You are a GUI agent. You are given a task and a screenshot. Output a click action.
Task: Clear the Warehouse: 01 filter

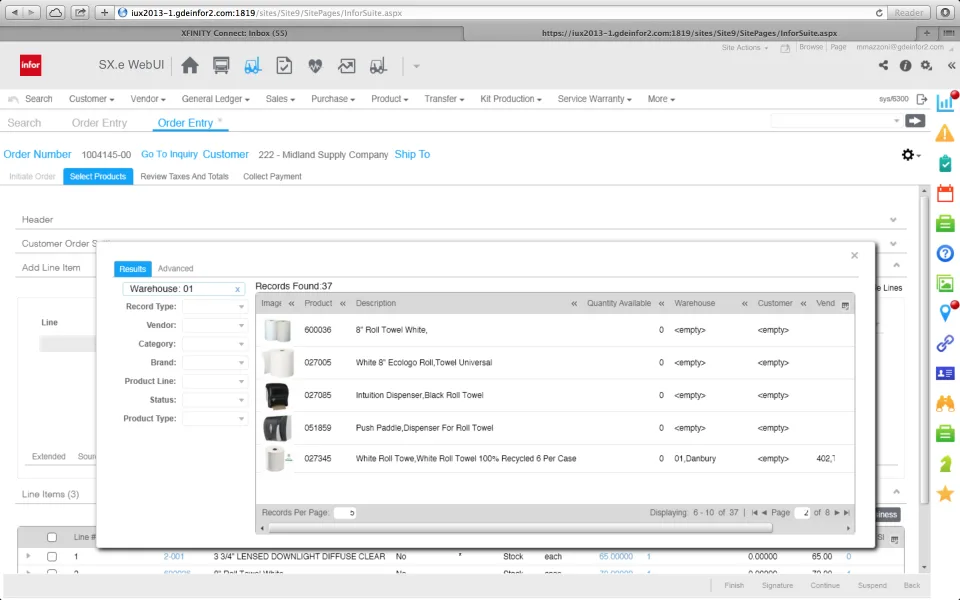[x=238, y=289]
